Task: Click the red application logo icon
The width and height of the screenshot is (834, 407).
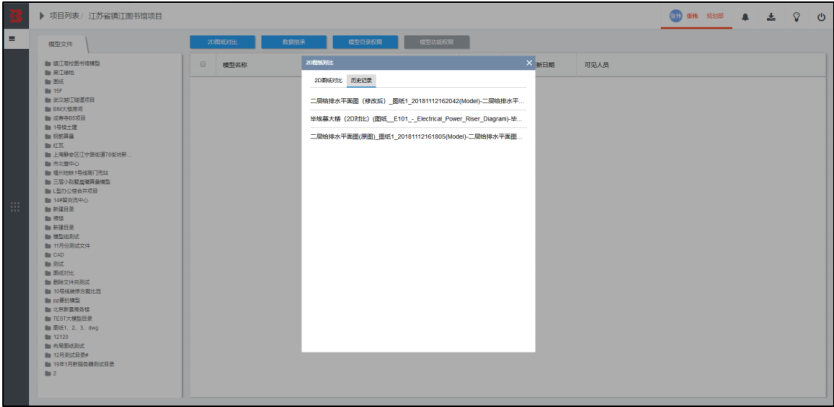Action: coord(16,16)
